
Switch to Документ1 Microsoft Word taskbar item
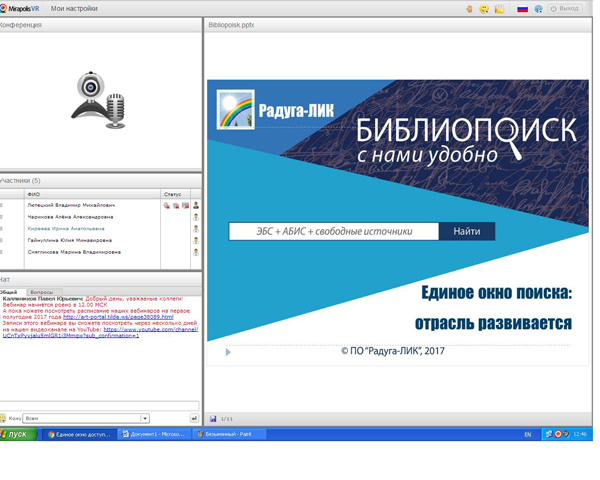click(x=153, y=434)
